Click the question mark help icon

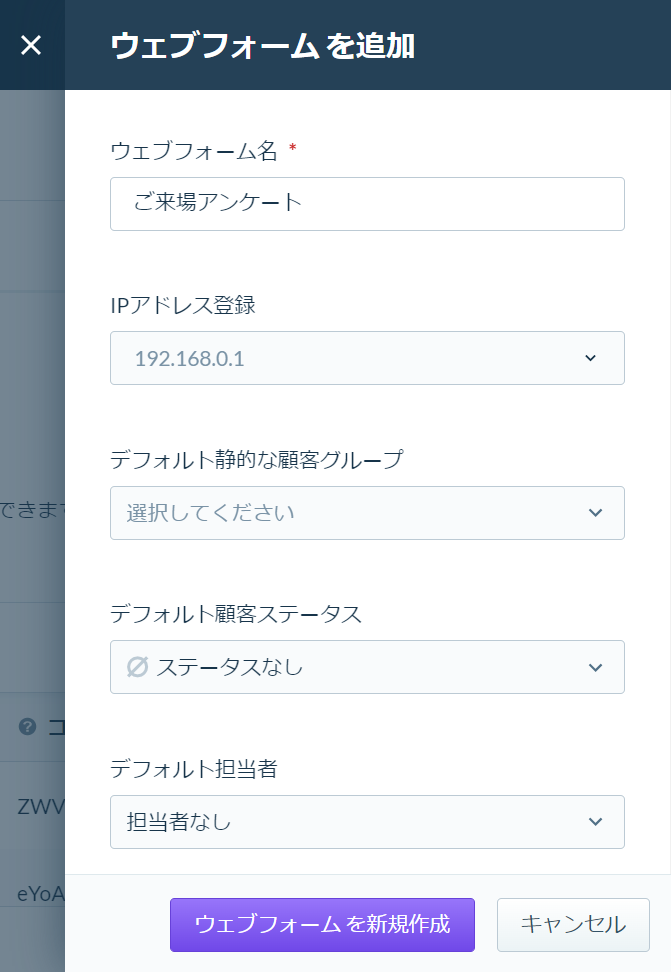(27, 726)
